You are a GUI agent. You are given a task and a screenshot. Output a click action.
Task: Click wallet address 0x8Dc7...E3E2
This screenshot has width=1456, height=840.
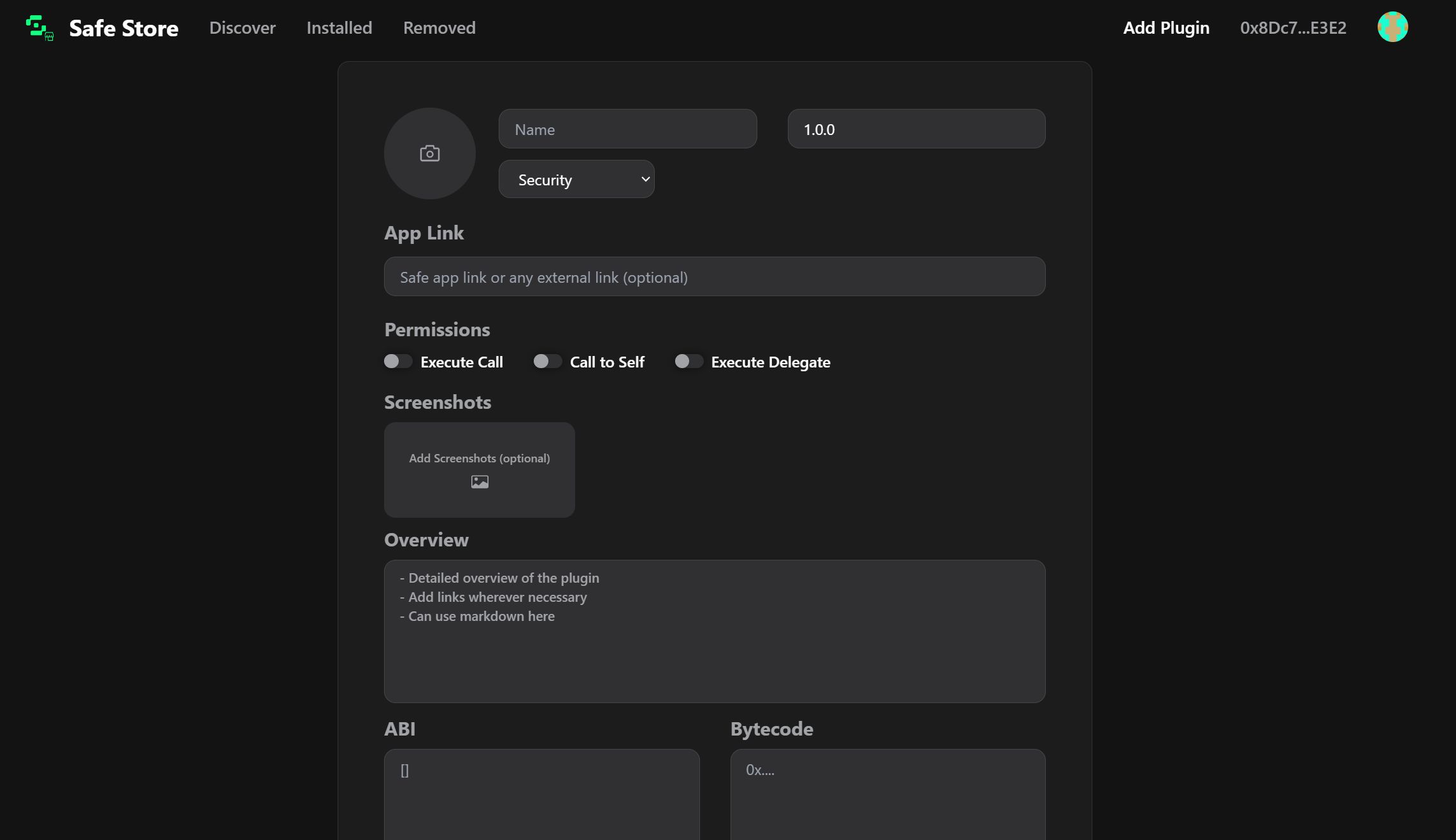[1293, 28]
